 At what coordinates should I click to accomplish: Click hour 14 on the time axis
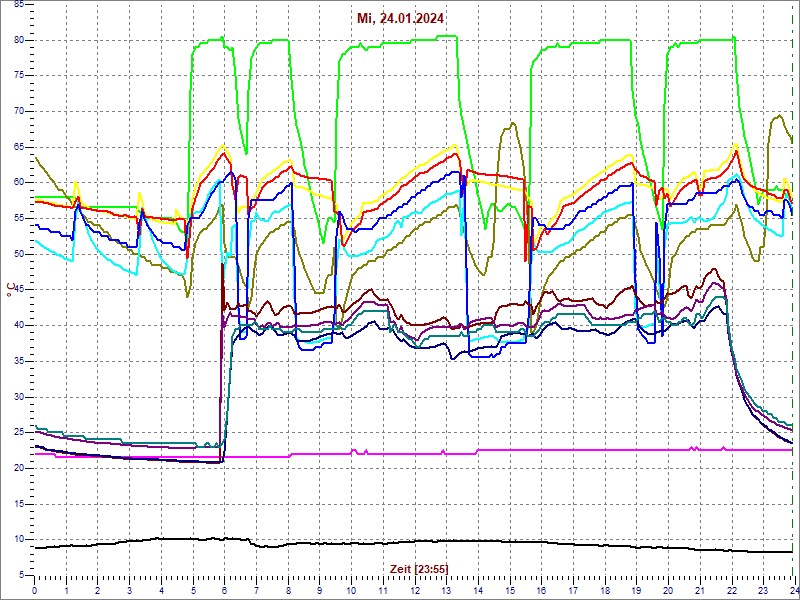pyautogui.click(x=478, y=590)
